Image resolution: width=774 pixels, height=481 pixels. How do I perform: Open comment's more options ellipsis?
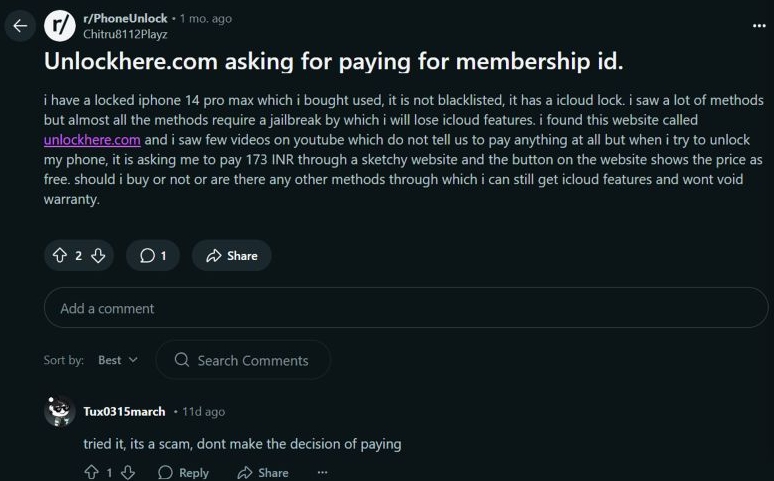click(322, 473)
